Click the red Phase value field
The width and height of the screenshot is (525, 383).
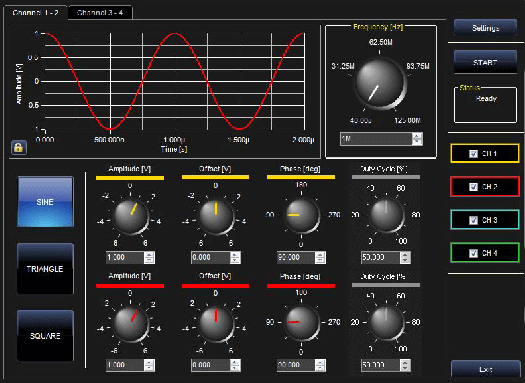tap(296, 365)
